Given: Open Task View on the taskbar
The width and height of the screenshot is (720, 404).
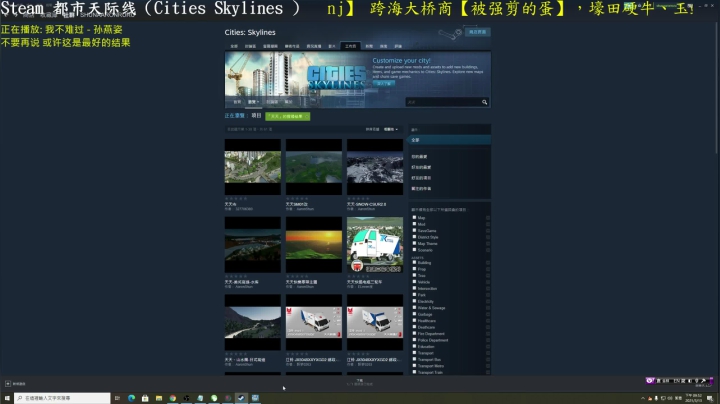Looking at the screenshot, I should click(x=118, y=398).
